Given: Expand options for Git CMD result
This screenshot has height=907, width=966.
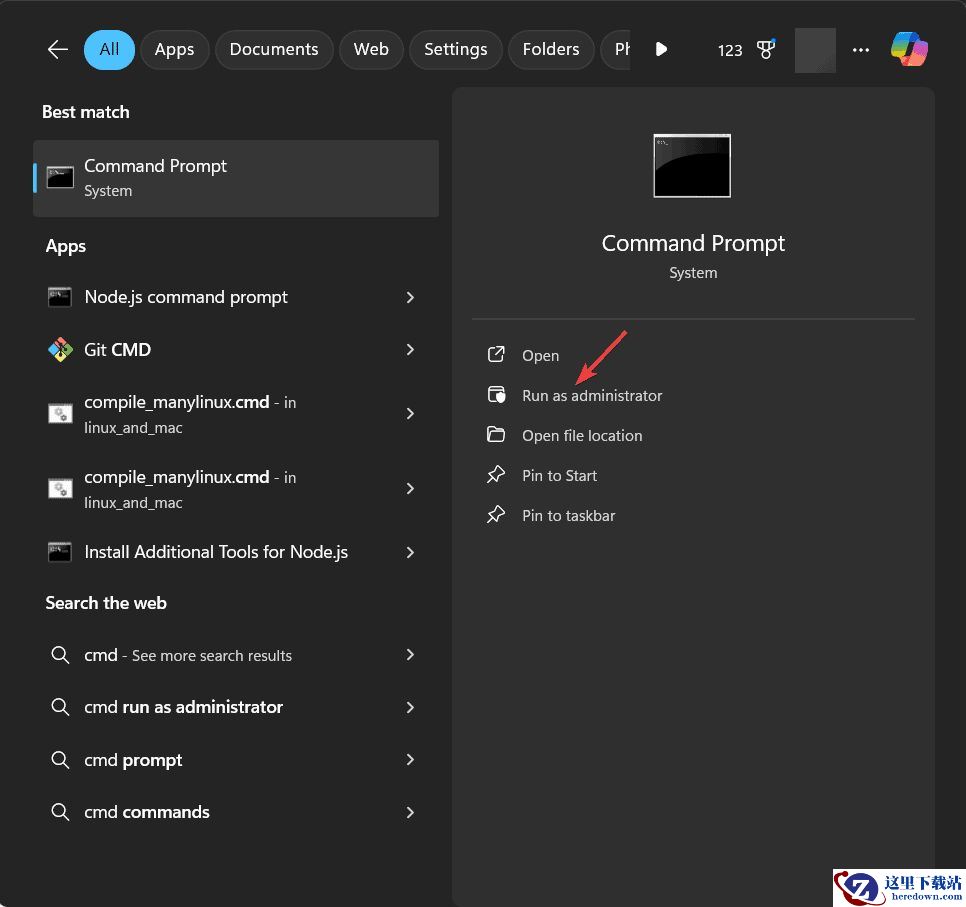Looking at the screenshot, I should tap(410, 350).
